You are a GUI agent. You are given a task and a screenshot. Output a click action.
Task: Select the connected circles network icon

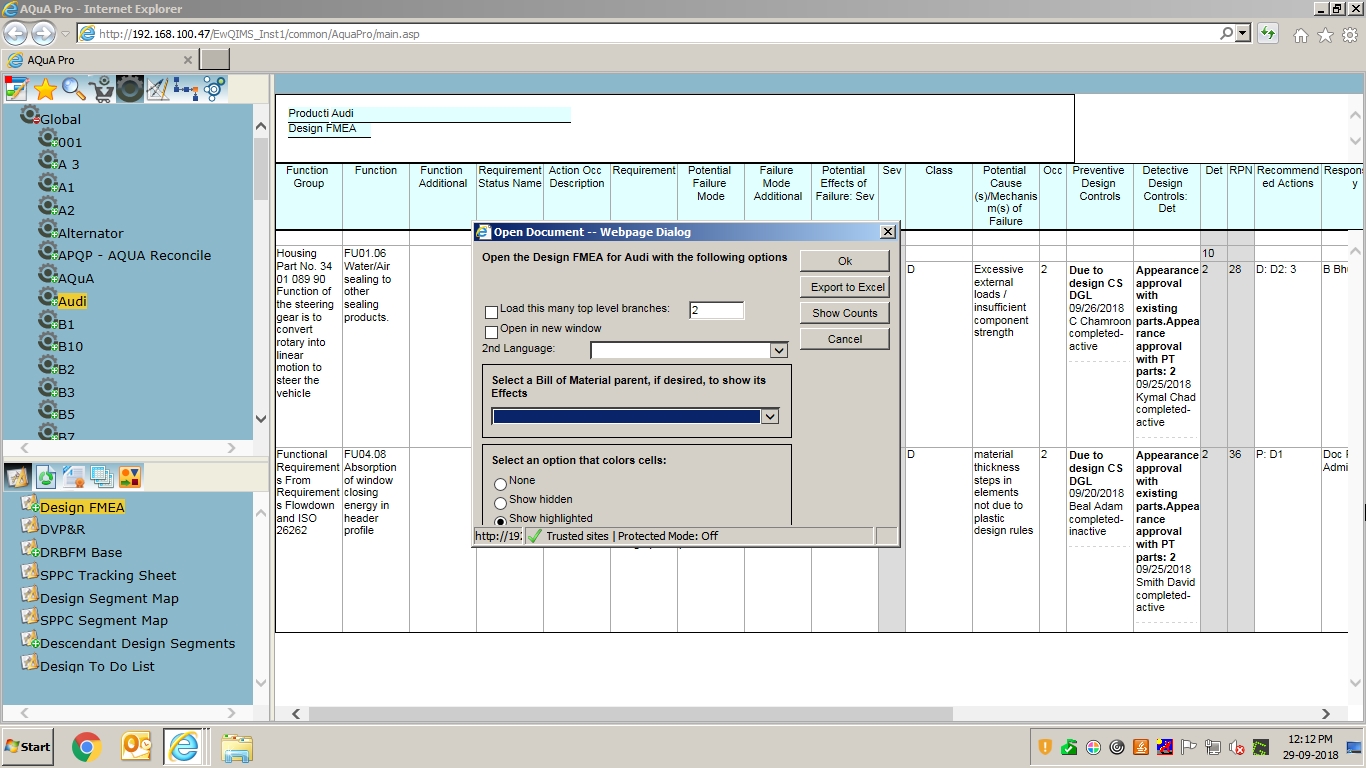(214, 89)
